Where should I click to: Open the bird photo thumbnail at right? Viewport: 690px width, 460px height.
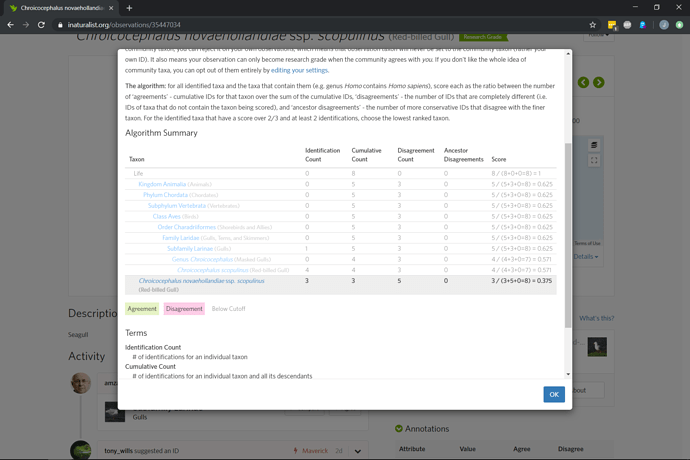coord(597,347)
